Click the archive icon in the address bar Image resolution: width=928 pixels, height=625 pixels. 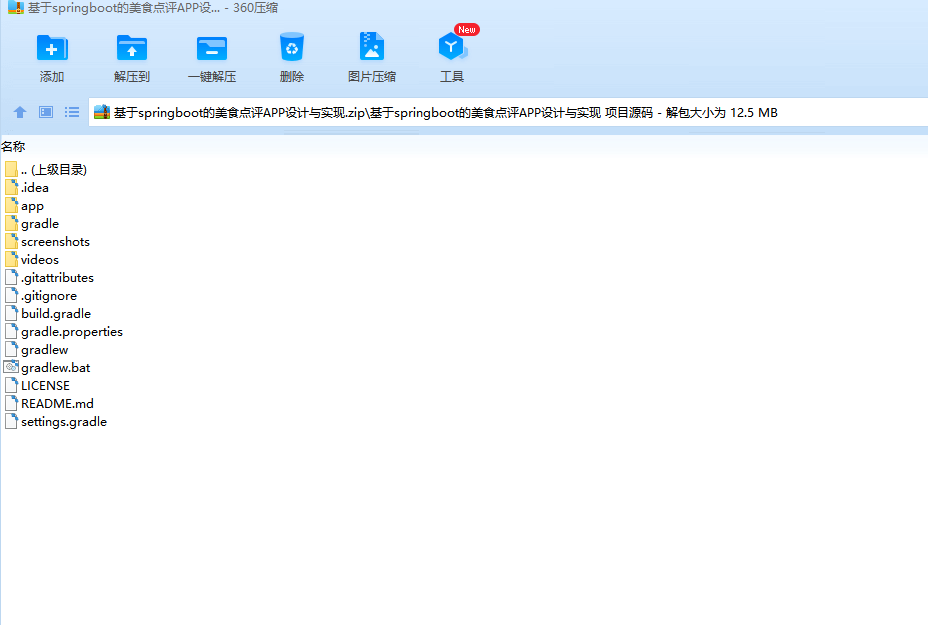coord(102,112)
